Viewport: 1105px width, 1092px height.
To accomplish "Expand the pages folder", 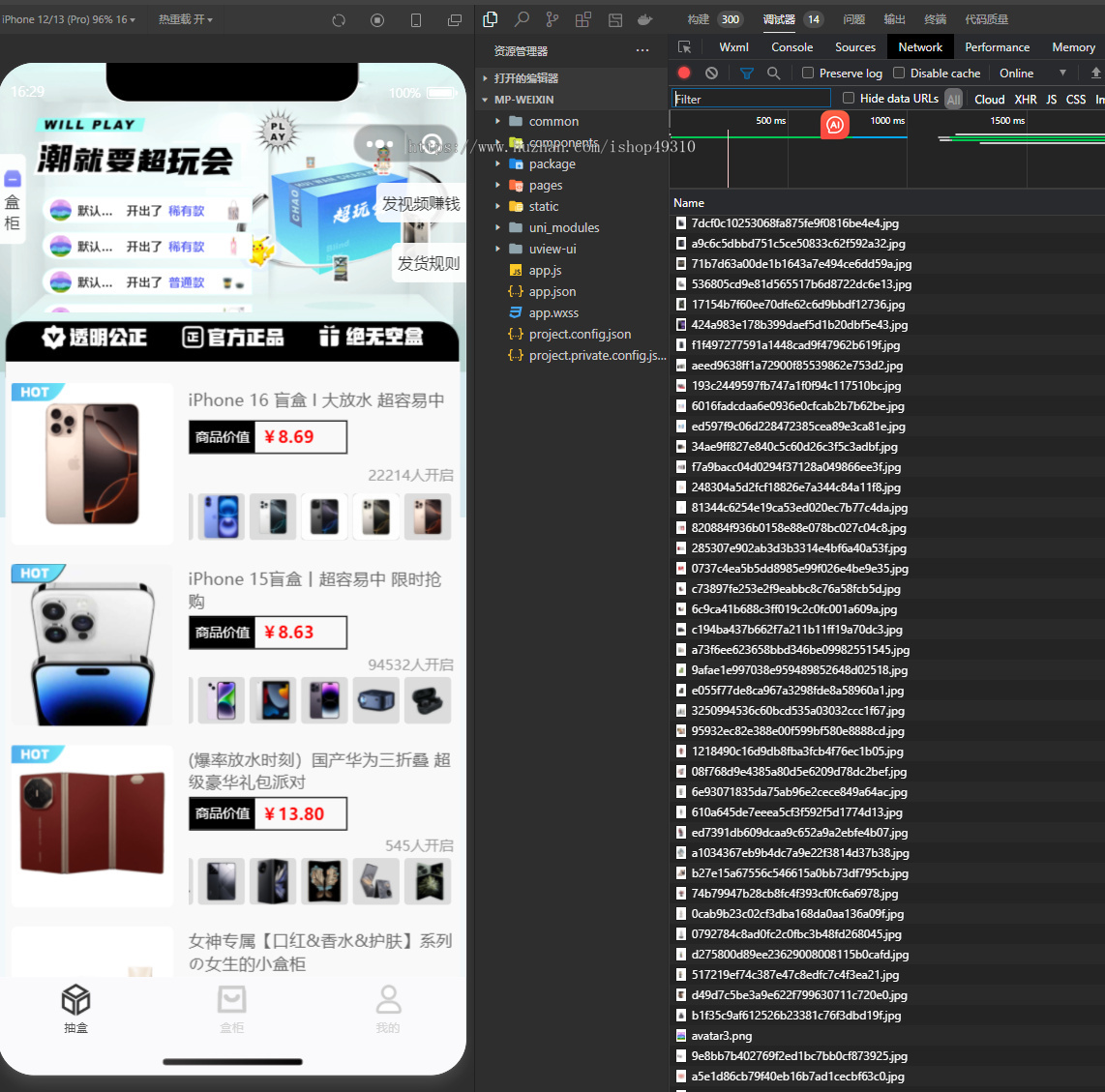I will coord(546,186).
